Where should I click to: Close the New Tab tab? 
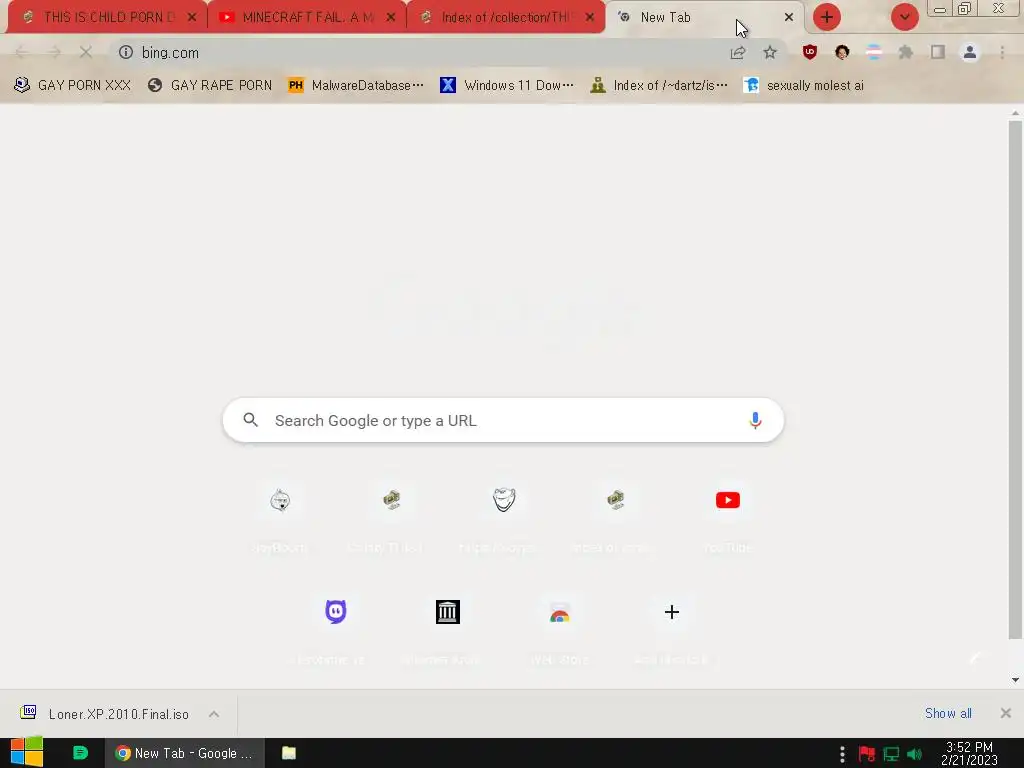point(789,17)
